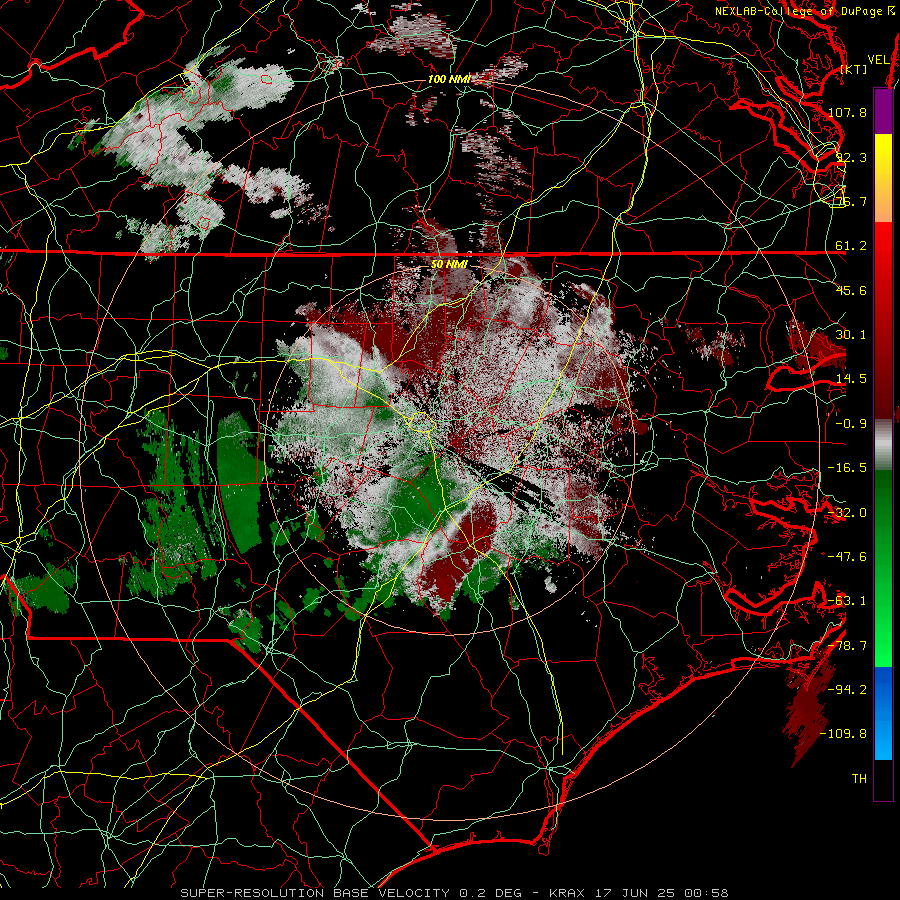Click the -78.7 value on the velocity scale
This screenshot has height=900, width=900.
pos(847,646)
